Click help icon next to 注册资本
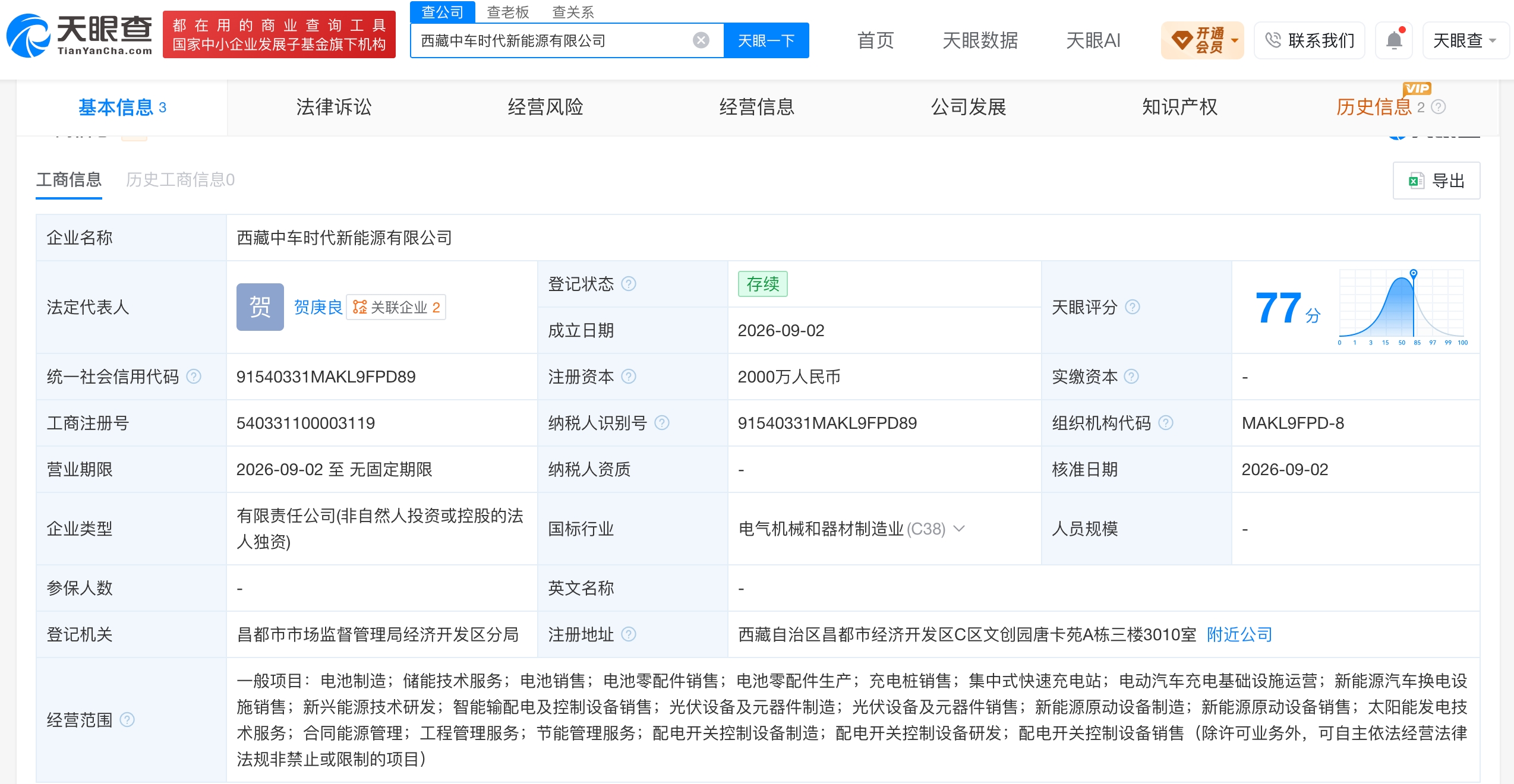 [x=629, y=377]
